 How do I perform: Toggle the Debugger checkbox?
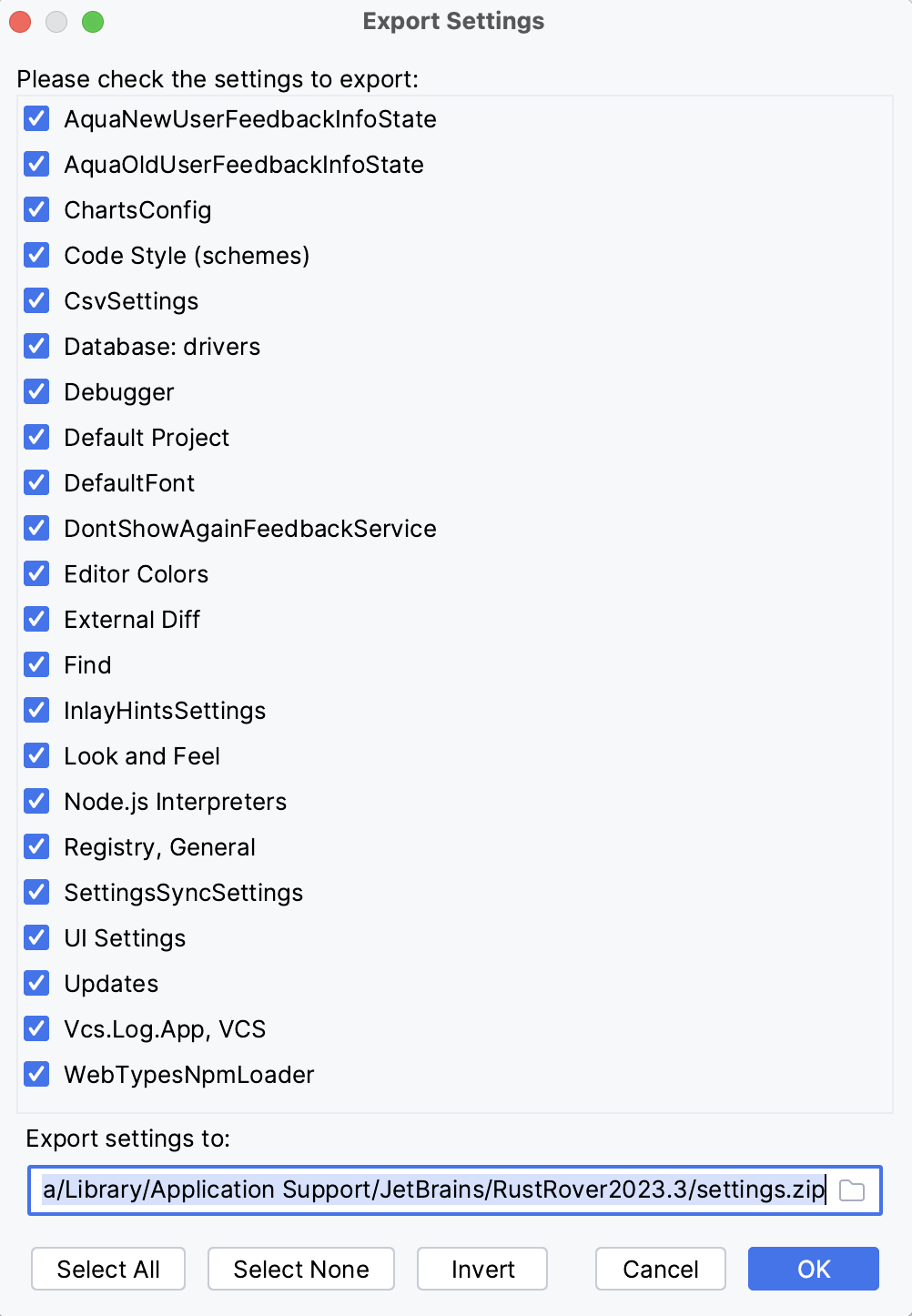point(36,391)
